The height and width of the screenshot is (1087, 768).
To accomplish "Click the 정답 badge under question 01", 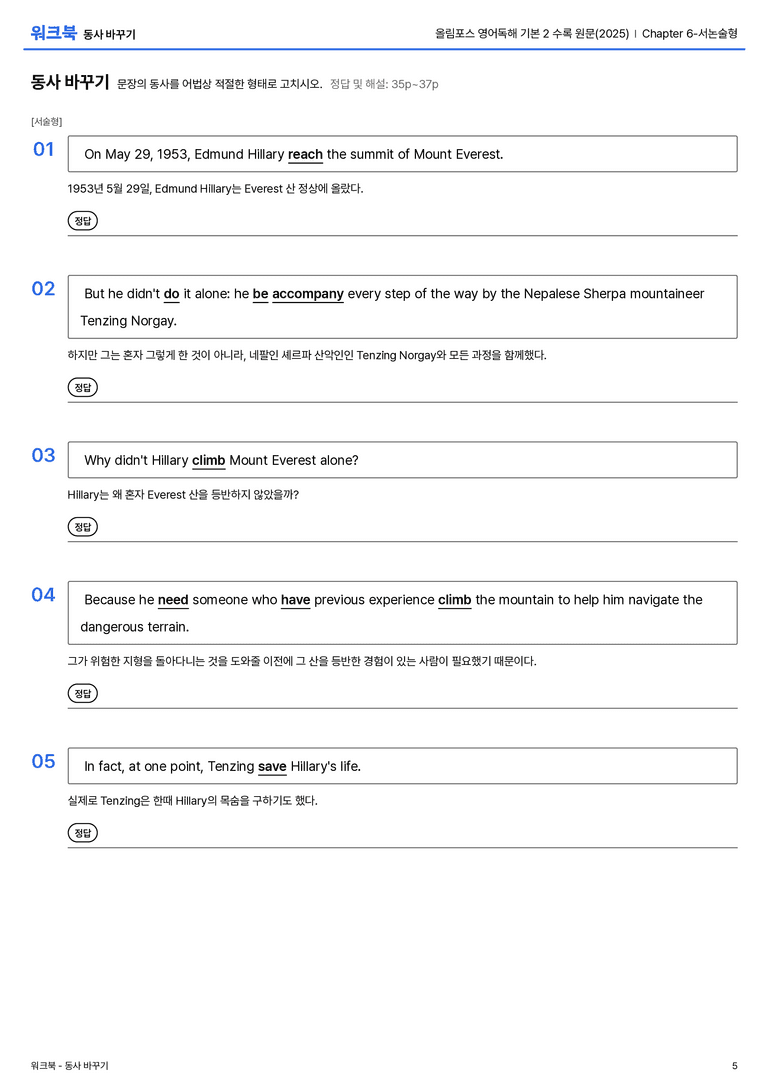I will coord(82,220).
